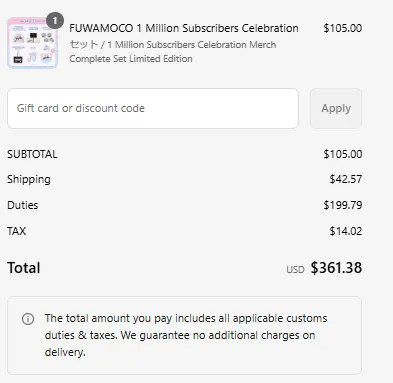Click the $14.02 tax amount
Viewport: 393px width, 383px height.
point(346,231)
